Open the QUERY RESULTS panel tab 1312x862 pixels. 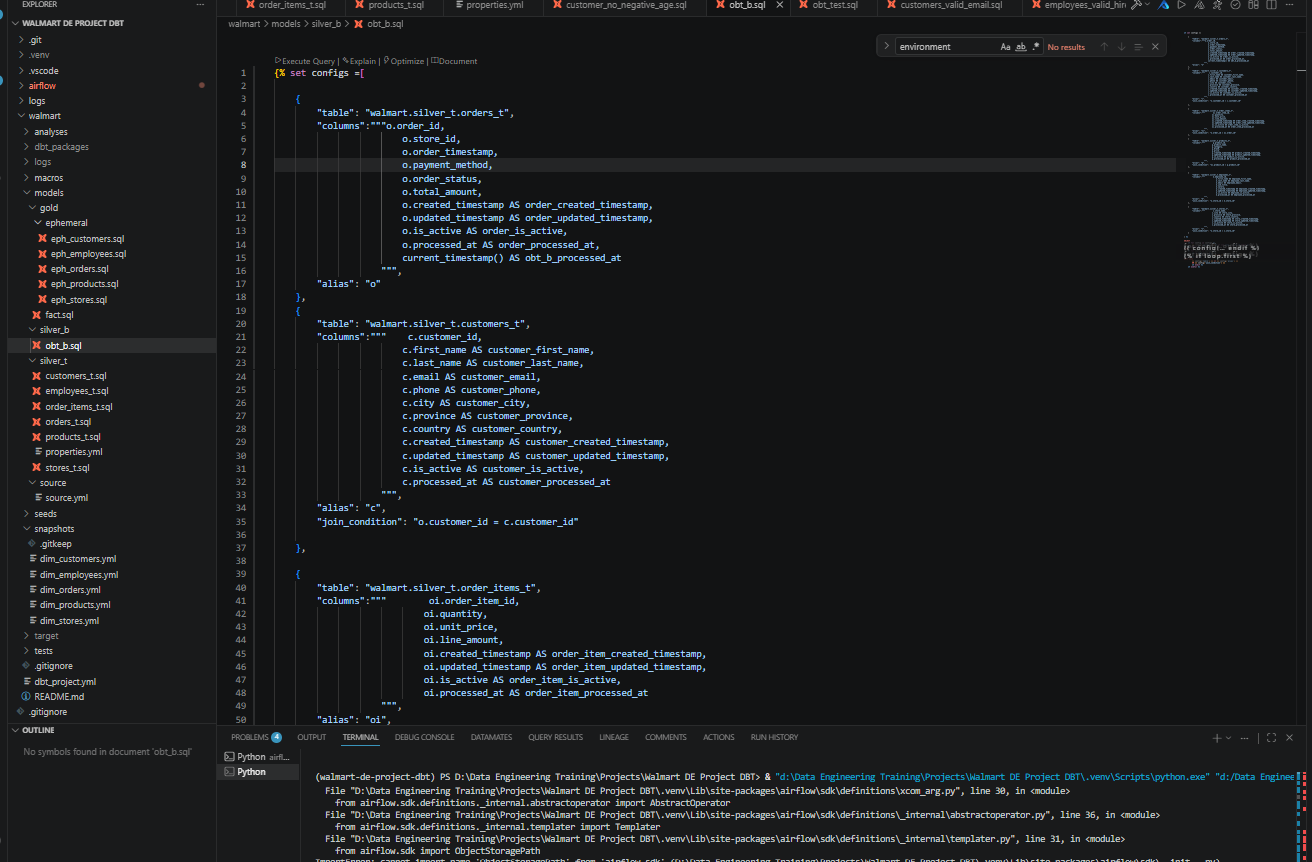coord(555,737)
